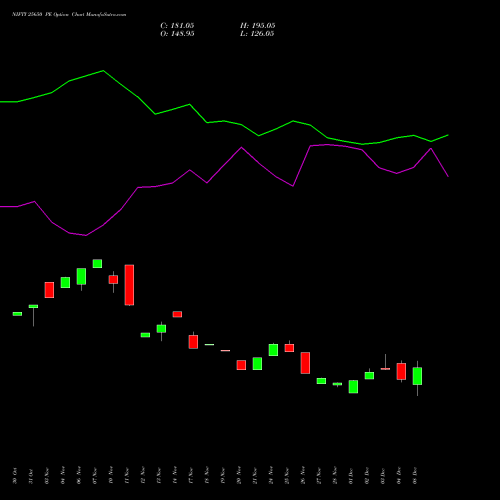Select the low value 'L: 126.05'
Screen dimensions: 500x500
pyautogui.click(x=257, y=34)
